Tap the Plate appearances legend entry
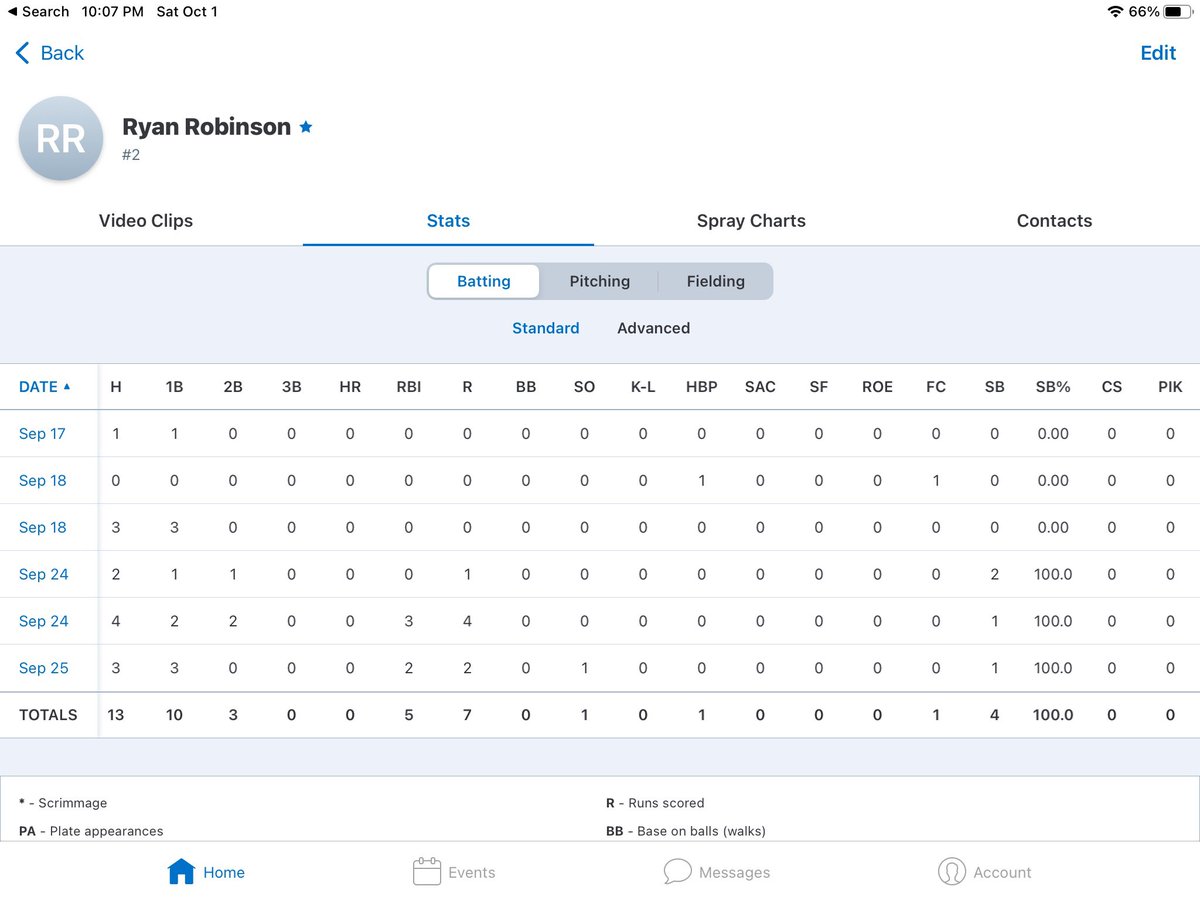This screenshot has height=900, width=1200. coord(91,831)
